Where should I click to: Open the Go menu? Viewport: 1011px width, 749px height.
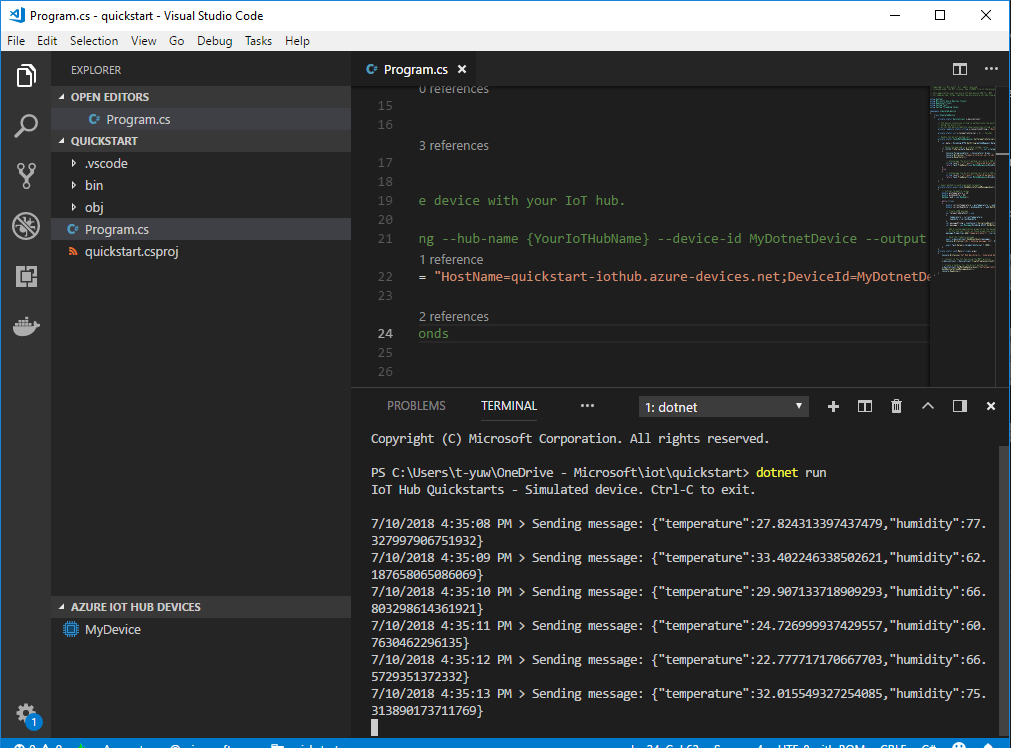[177, 41]
